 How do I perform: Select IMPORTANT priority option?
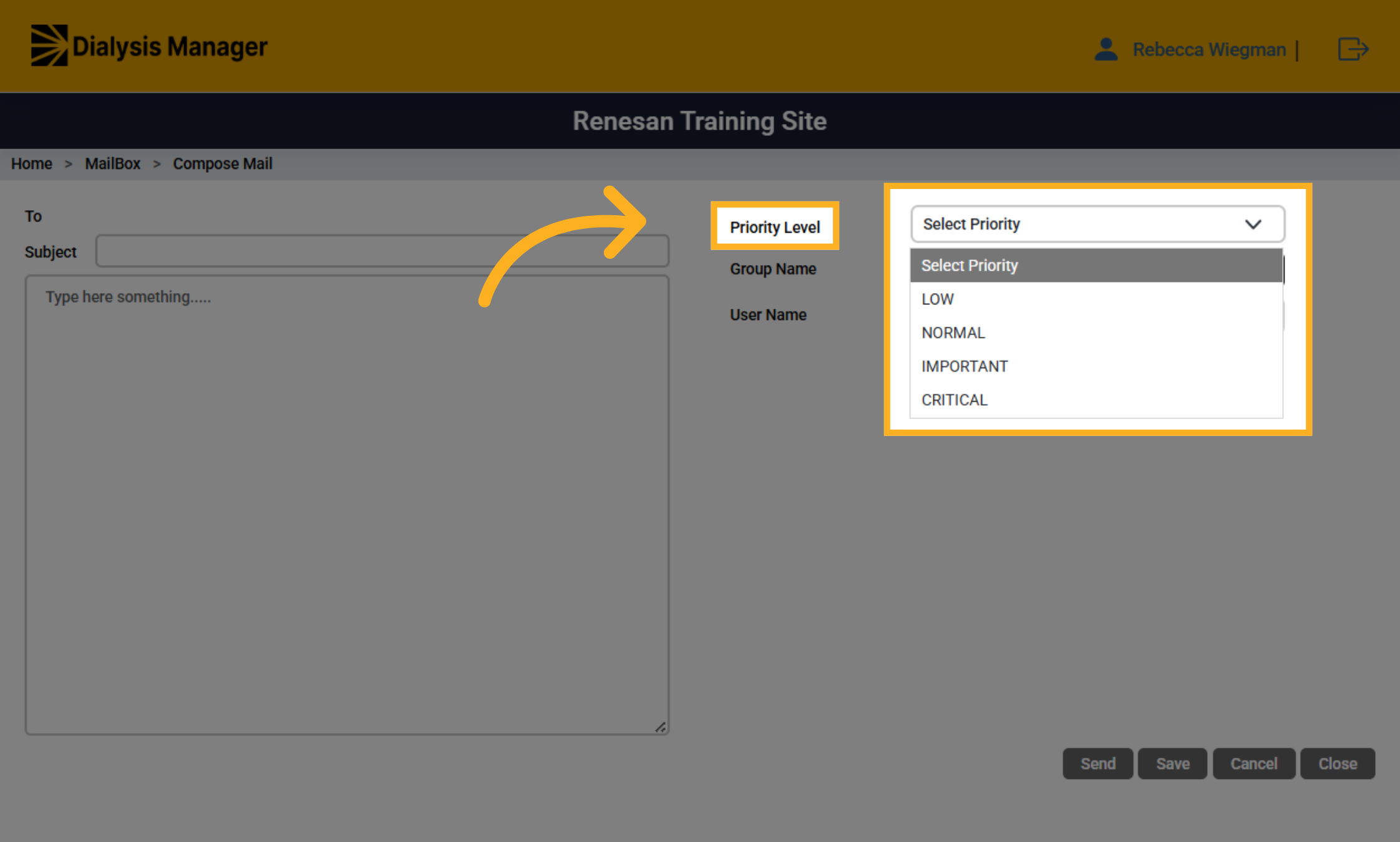click(1096, 367)
